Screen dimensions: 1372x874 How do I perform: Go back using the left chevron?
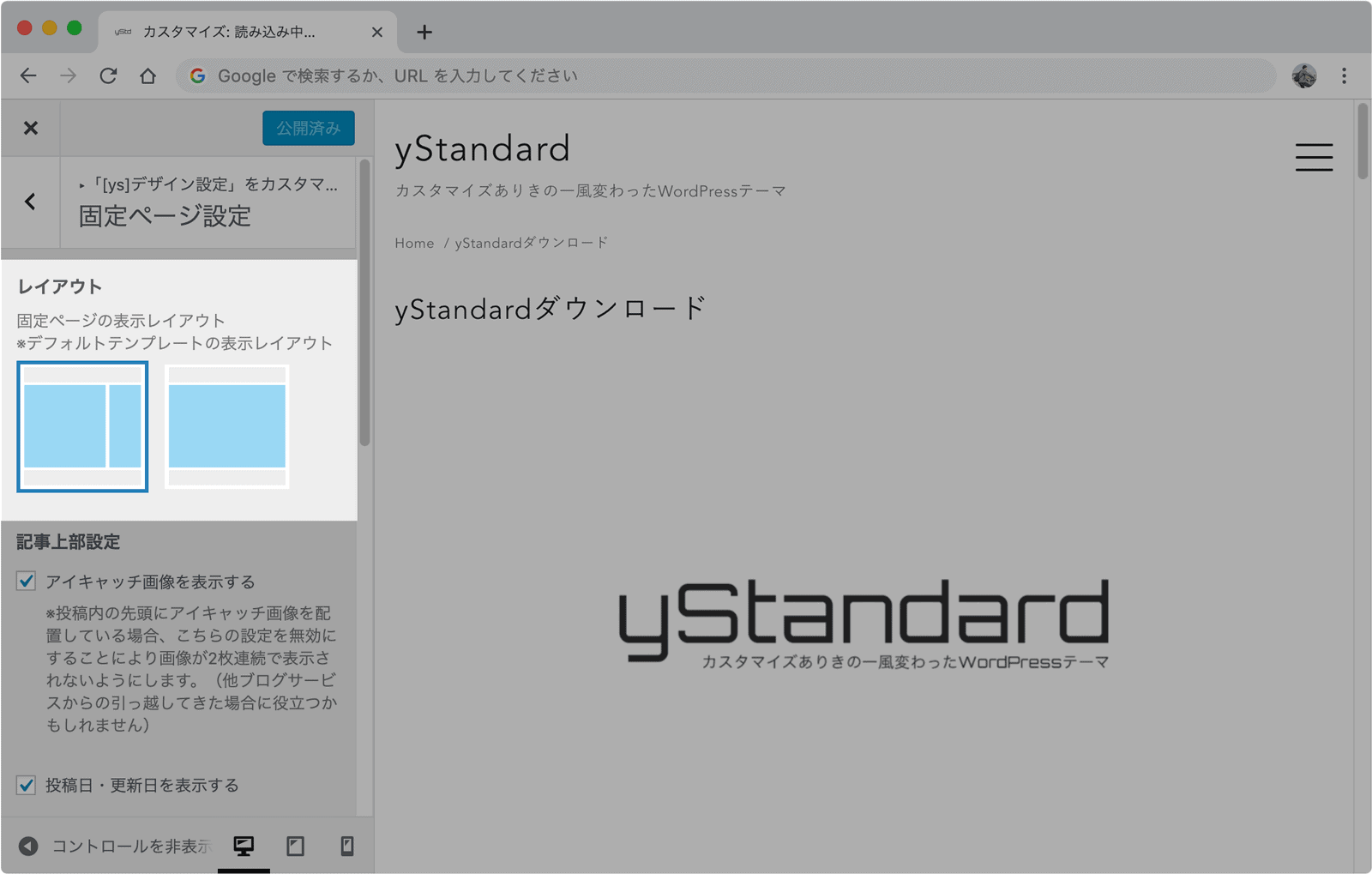tap(31, 202)
